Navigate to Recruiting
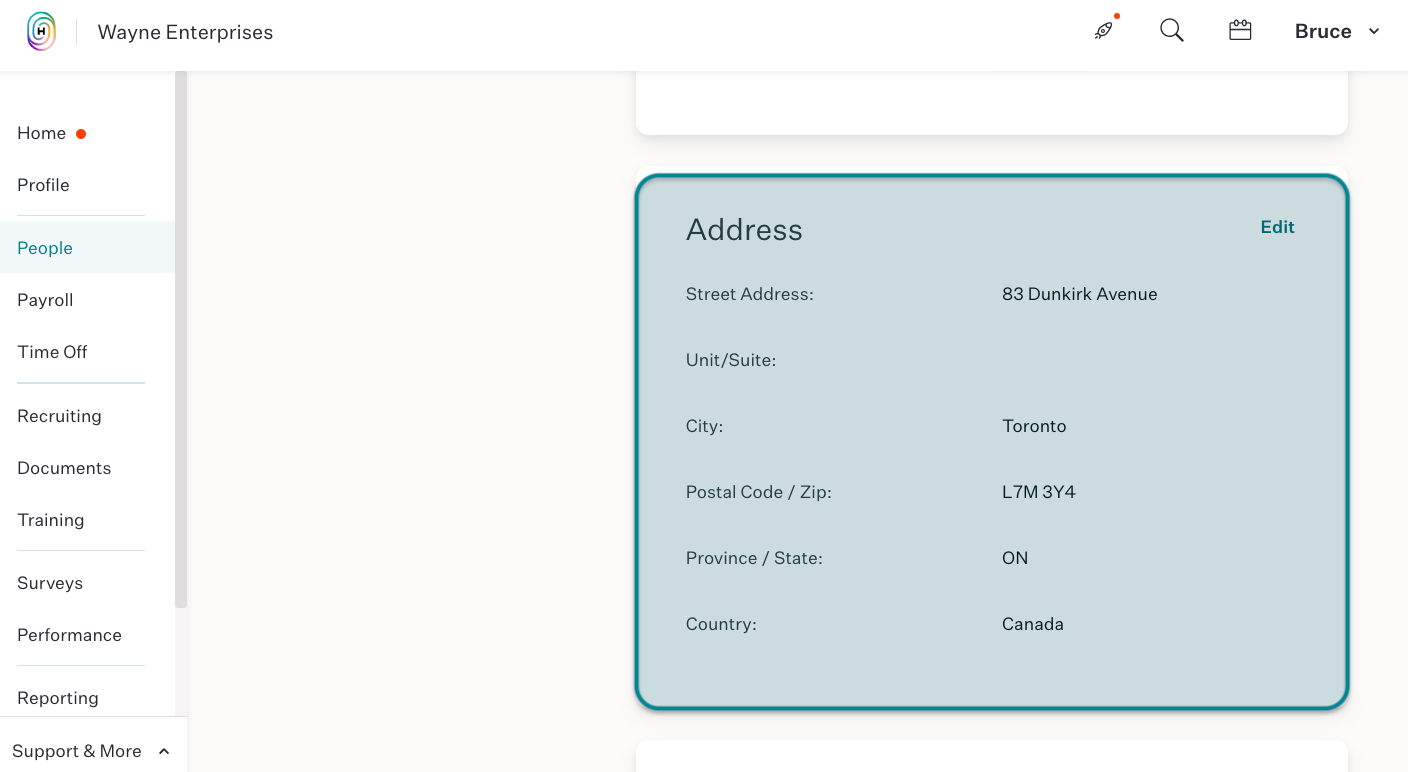The image size is (1408, 772). tap(59, 416)
